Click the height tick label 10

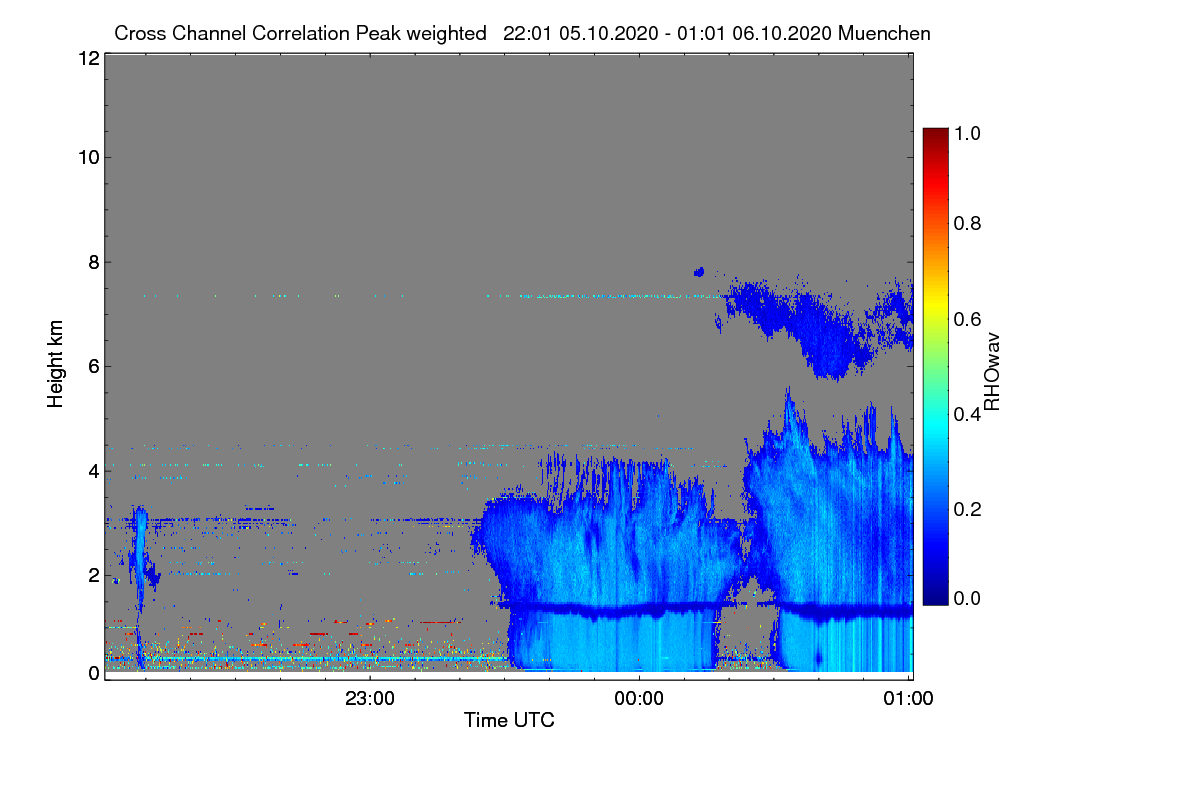[88, 157]
